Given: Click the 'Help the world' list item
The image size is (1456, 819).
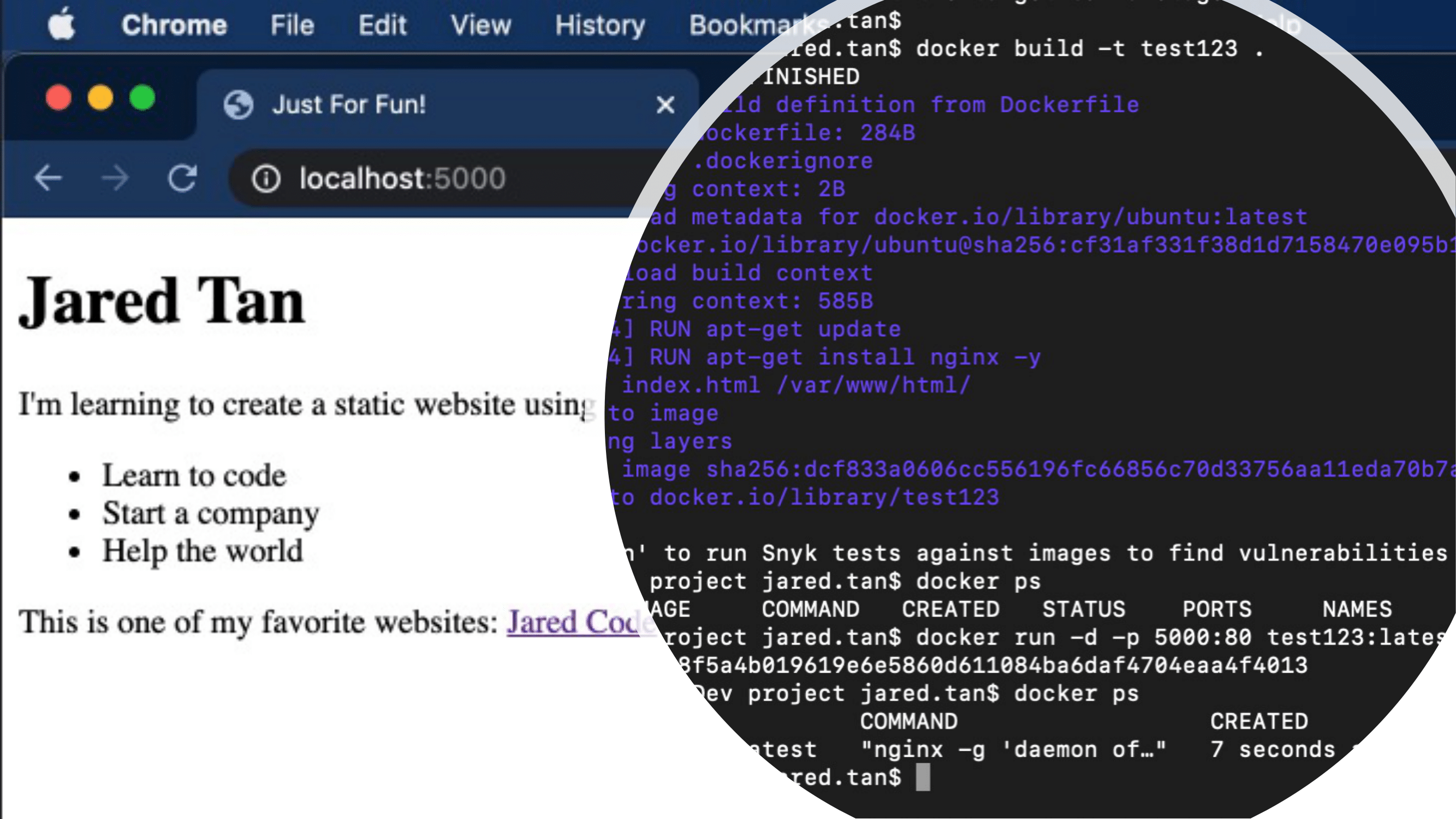Looking at the screenshot, I should 203,550.
